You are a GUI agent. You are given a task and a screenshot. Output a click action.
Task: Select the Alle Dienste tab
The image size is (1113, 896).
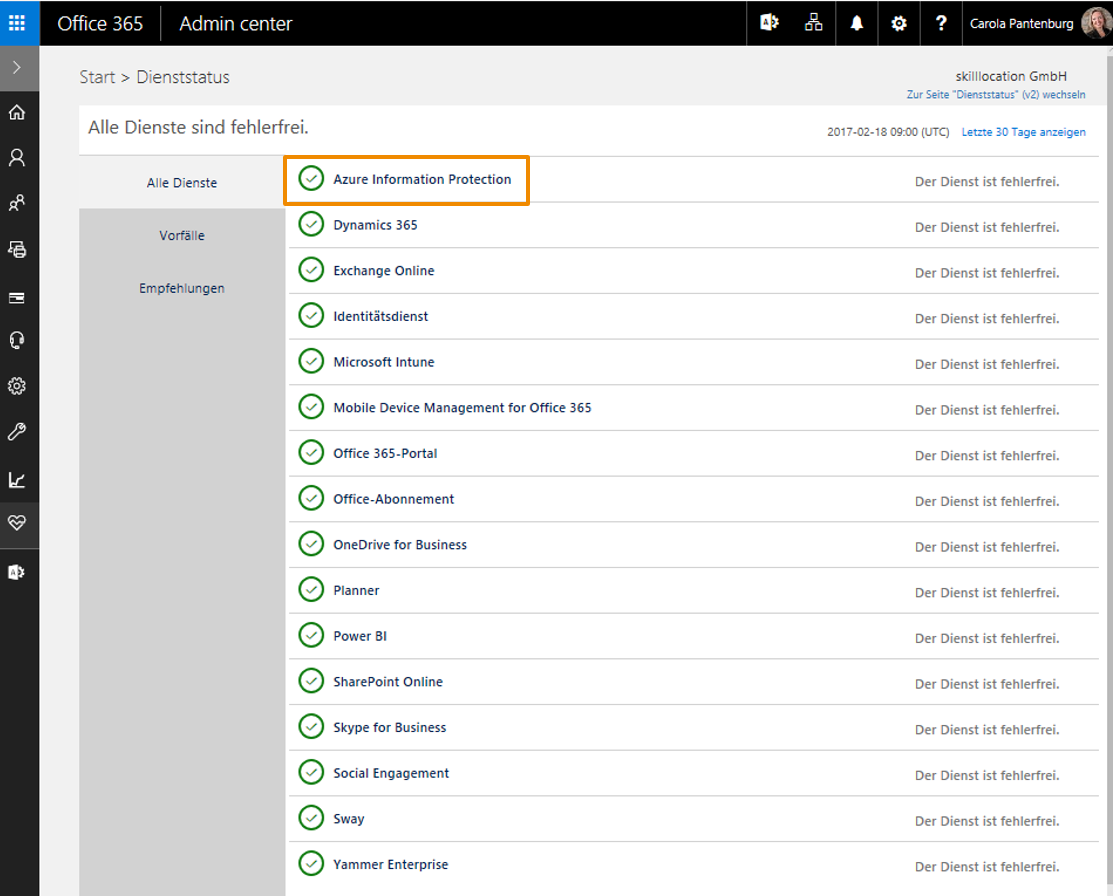[x=182, y=182]
